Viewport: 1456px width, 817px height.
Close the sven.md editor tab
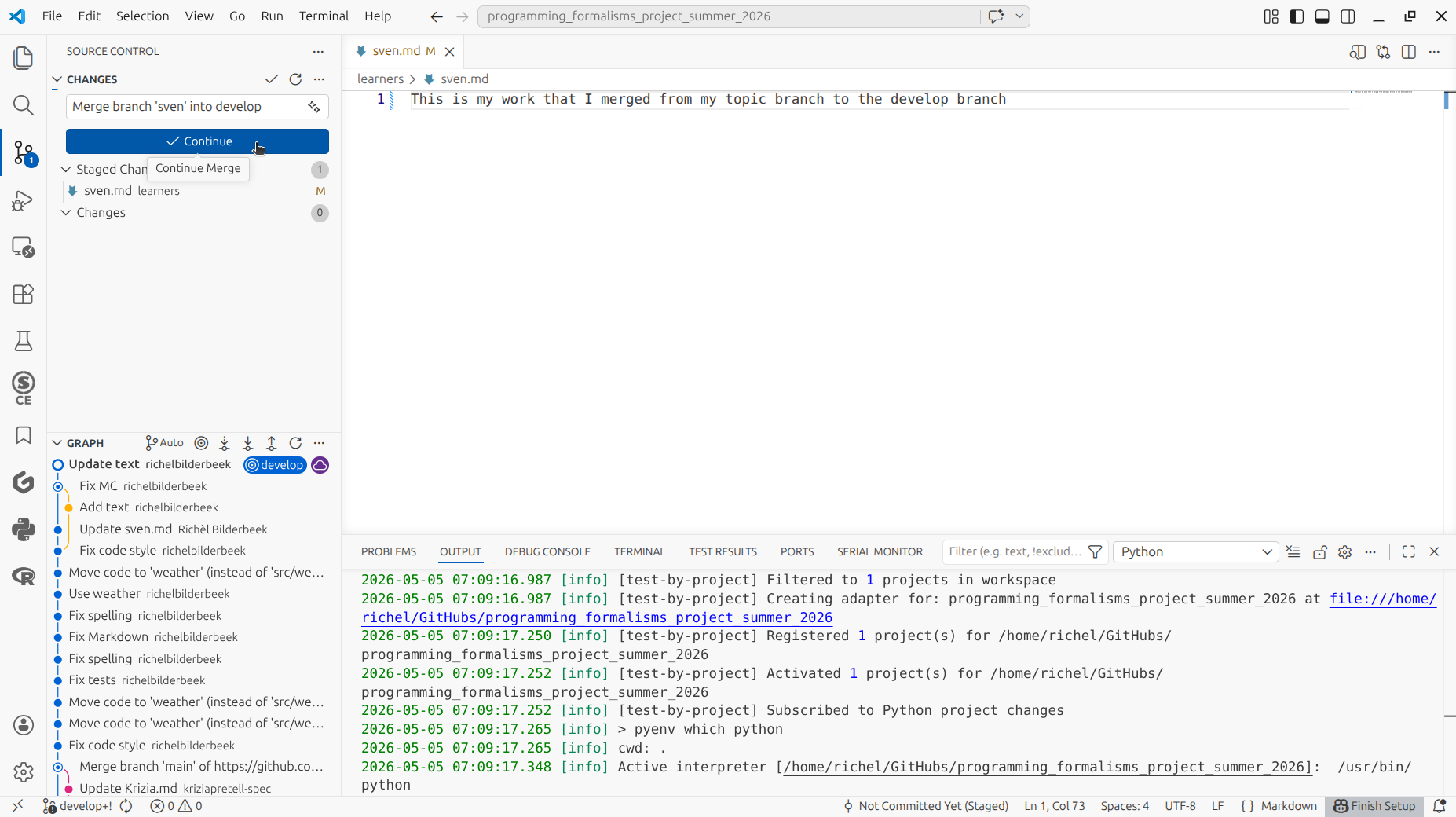point(450,52)
